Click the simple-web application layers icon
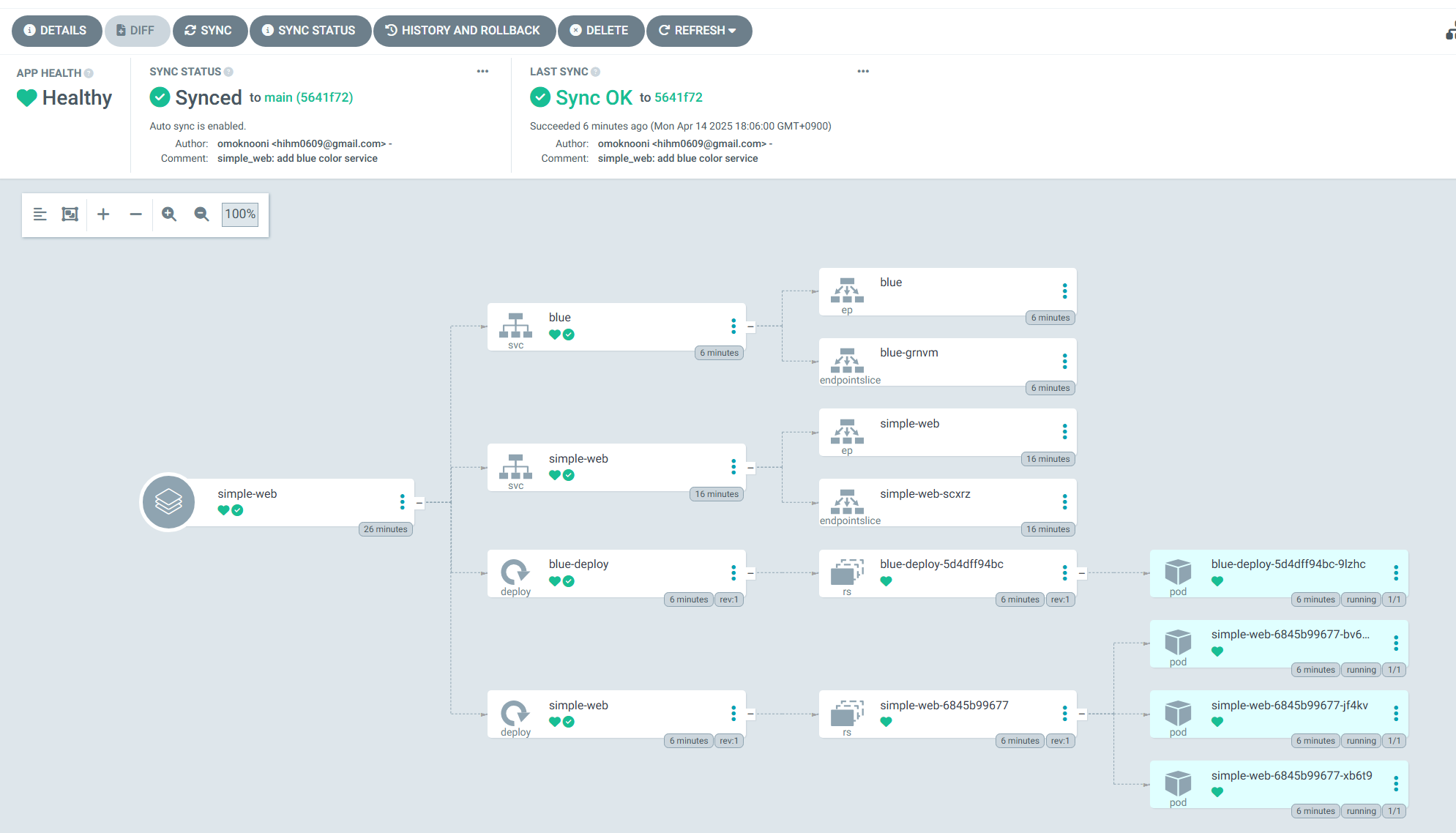Viewport: 1456px width, 833px height. tap(168, 502)
